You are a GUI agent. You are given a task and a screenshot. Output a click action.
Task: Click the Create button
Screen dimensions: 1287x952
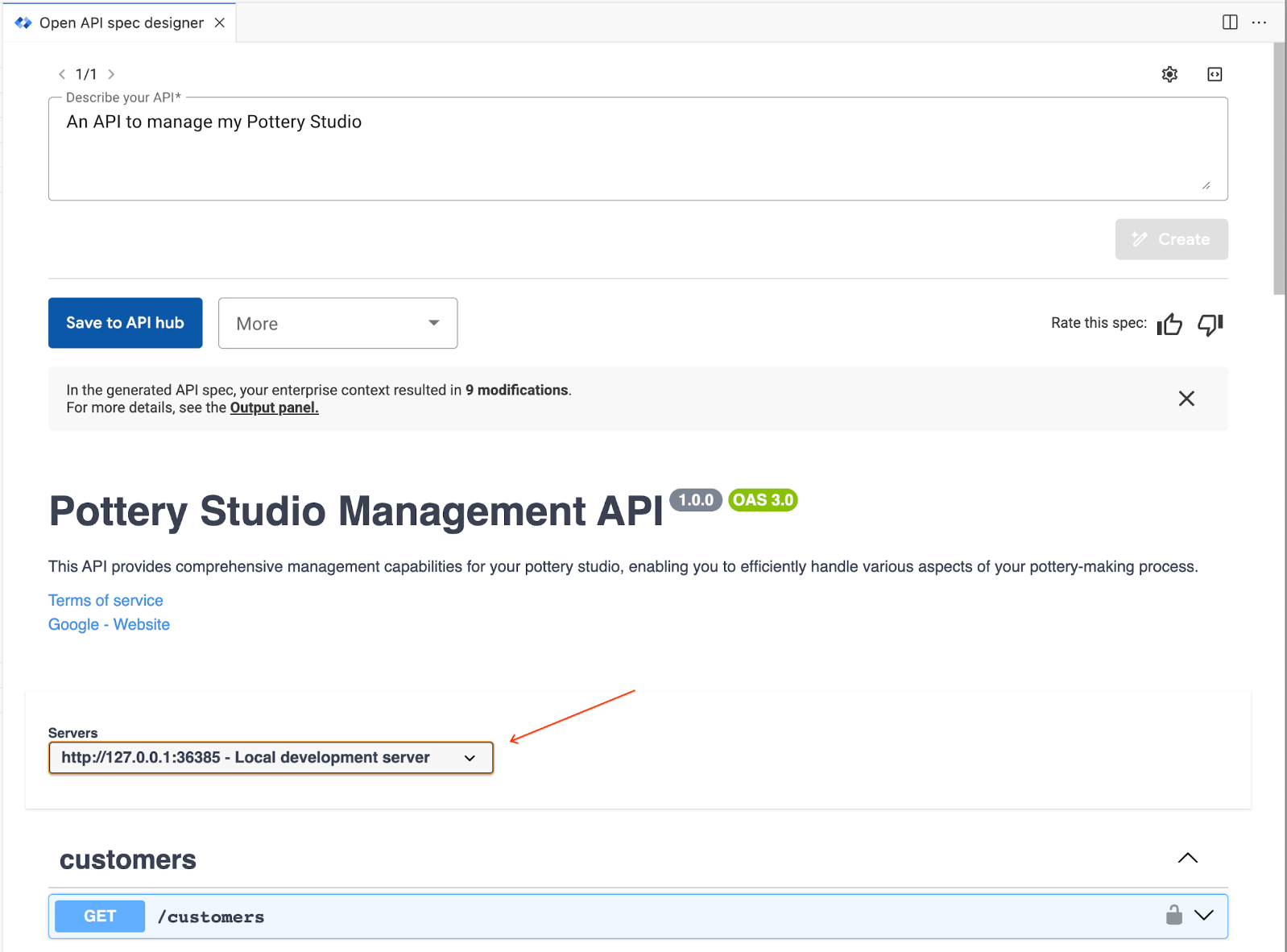click(x=1172, y=239)
